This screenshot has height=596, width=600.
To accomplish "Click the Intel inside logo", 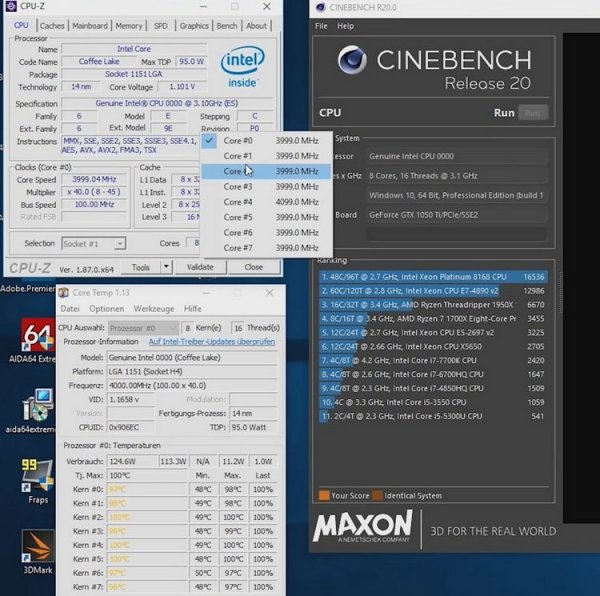I will [242, 67].
